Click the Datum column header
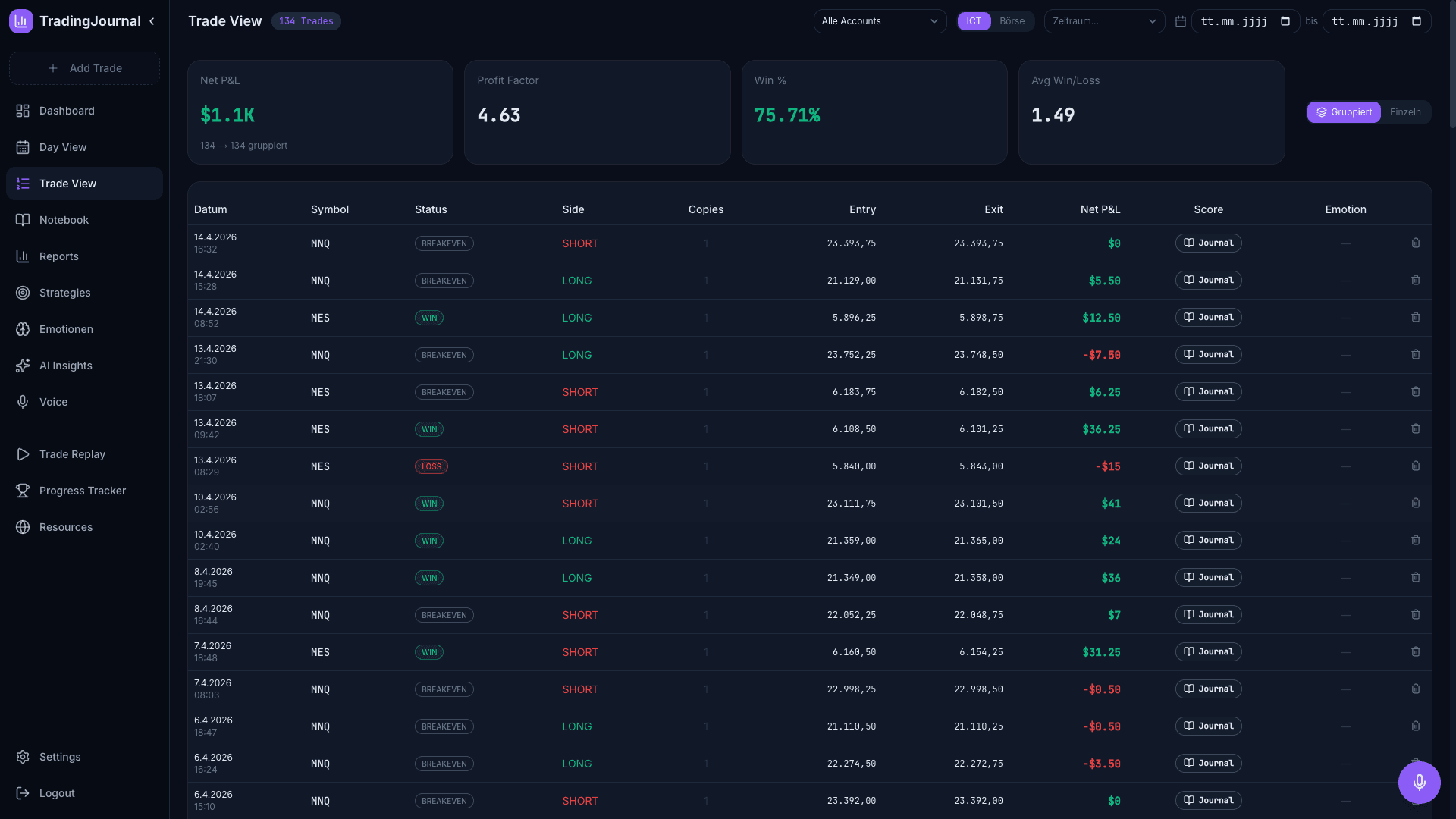The width and height of the screenshot is (1456, 819). pyautogui.click(x=210, y=209)
